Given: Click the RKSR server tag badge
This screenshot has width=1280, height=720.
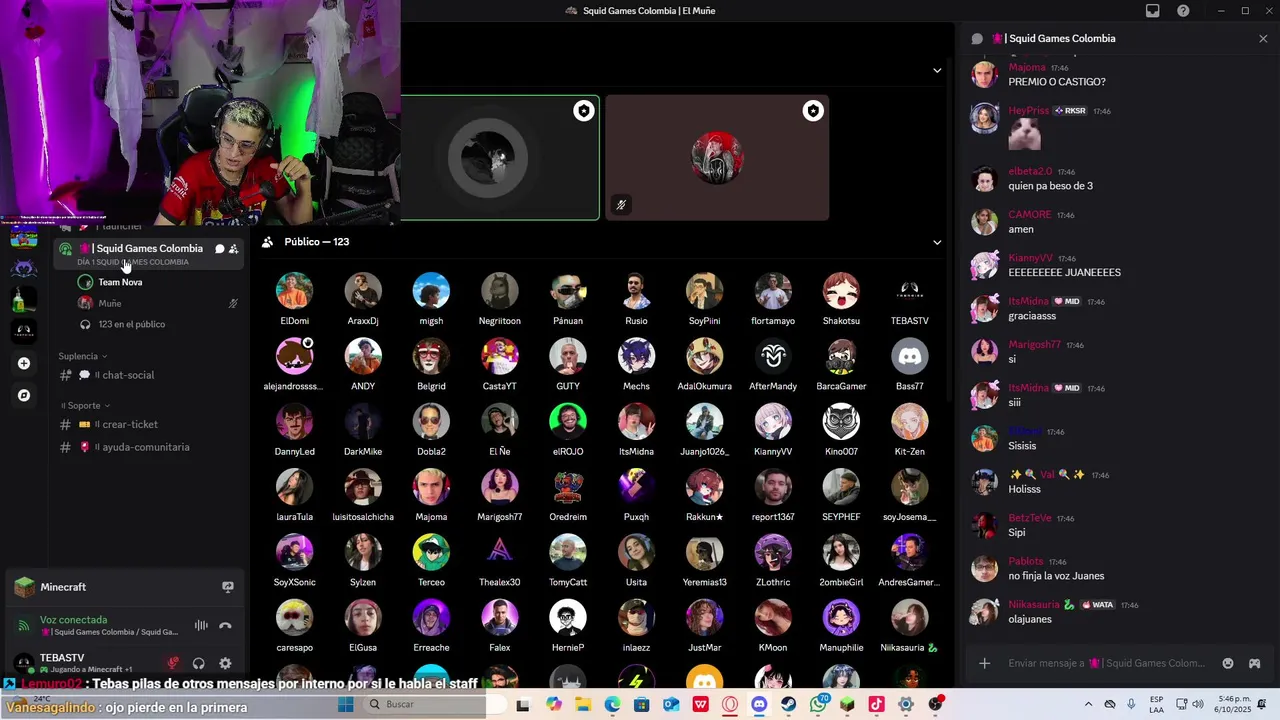Looking at the screenshot, I should tap(1070, 111).
